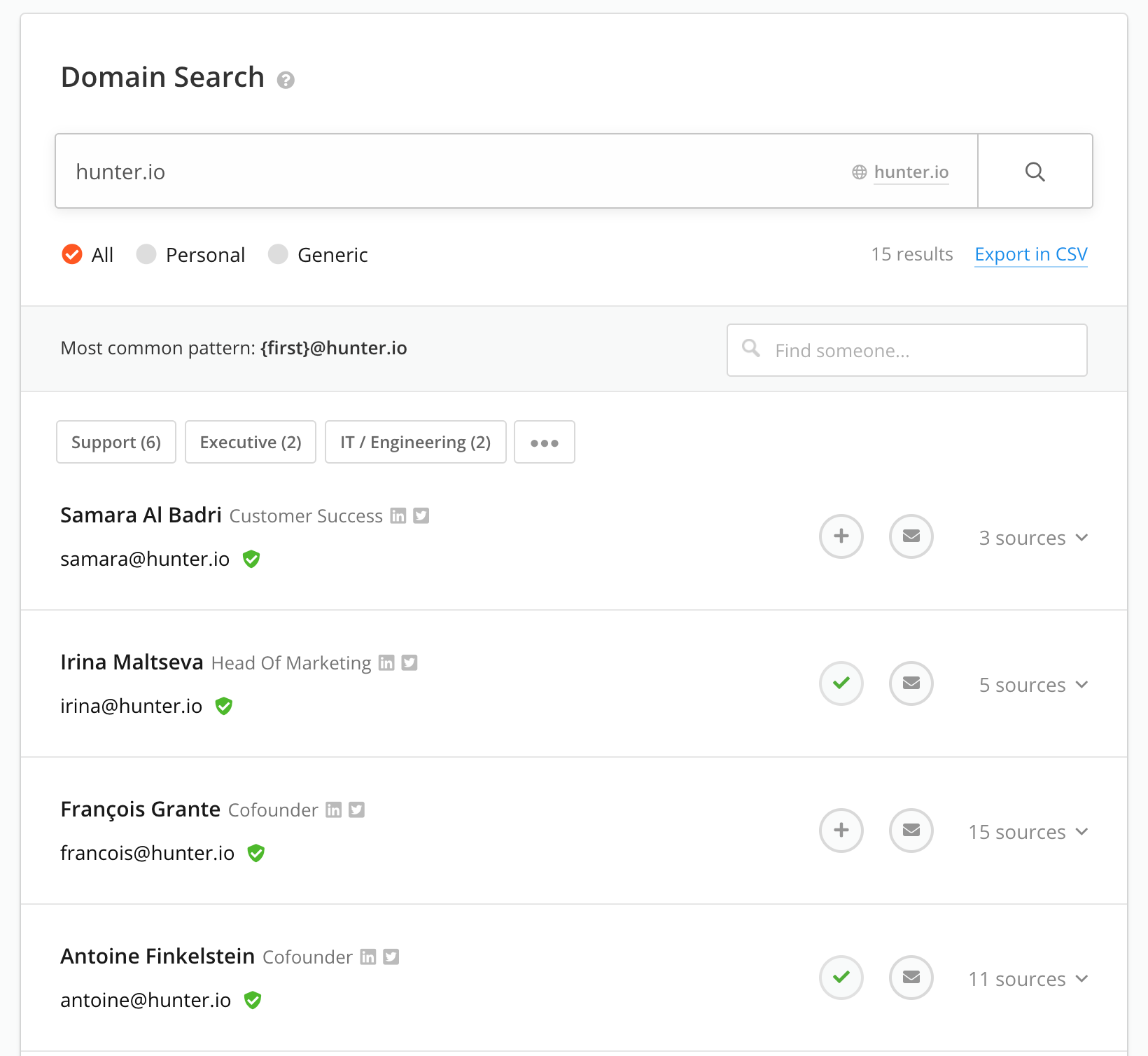Viewport: 1148px width, 1056px height.
Task: Click email antoine@hunter.io
Action: pyautogui.click(x=146, y=1000)
